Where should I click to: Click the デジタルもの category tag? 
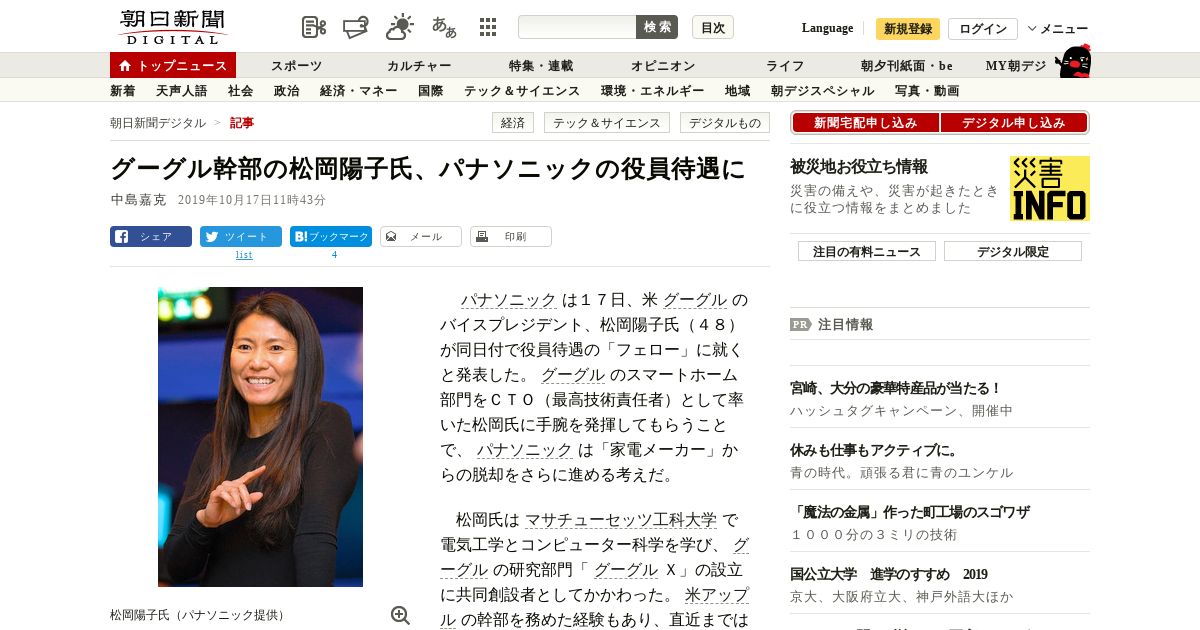[x=725, y=123]
